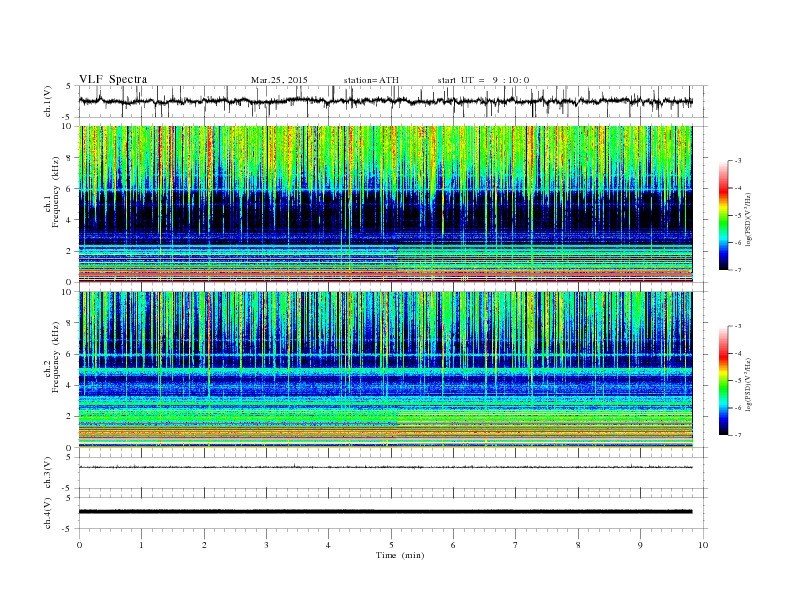Click the lower colorbar "log(PSD)(V²/Hz)" label
This screenshot has width=792, height=612.
click(748, 384)
